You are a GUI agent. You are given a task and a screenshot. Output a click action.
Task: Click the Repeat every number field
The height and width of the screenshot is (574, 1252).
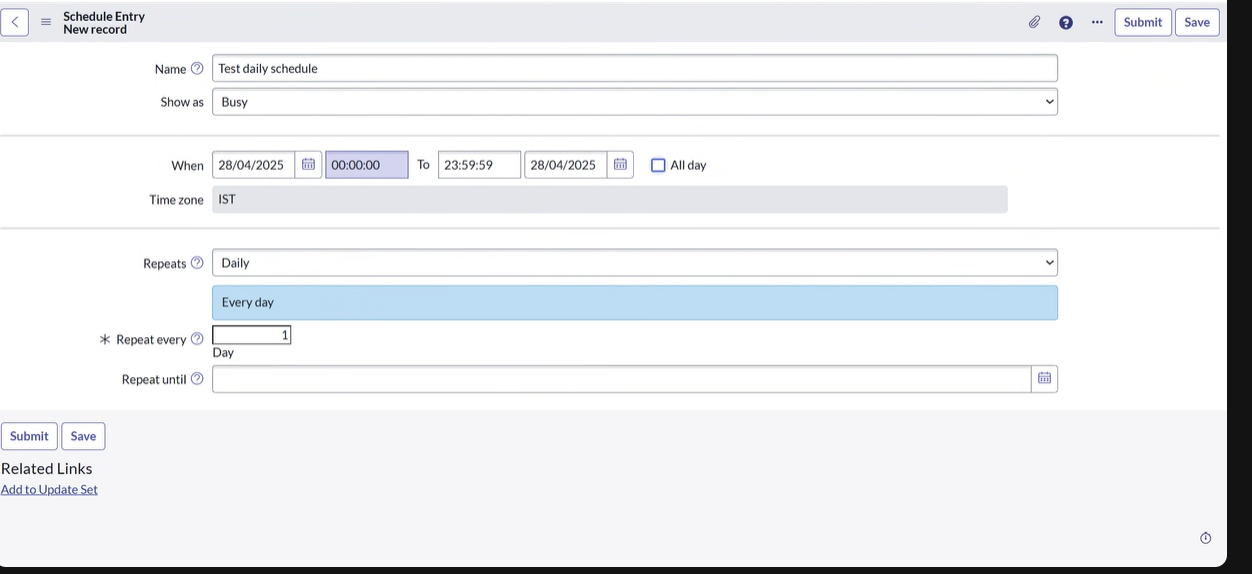pyautogui.click(x=251, y=335)
